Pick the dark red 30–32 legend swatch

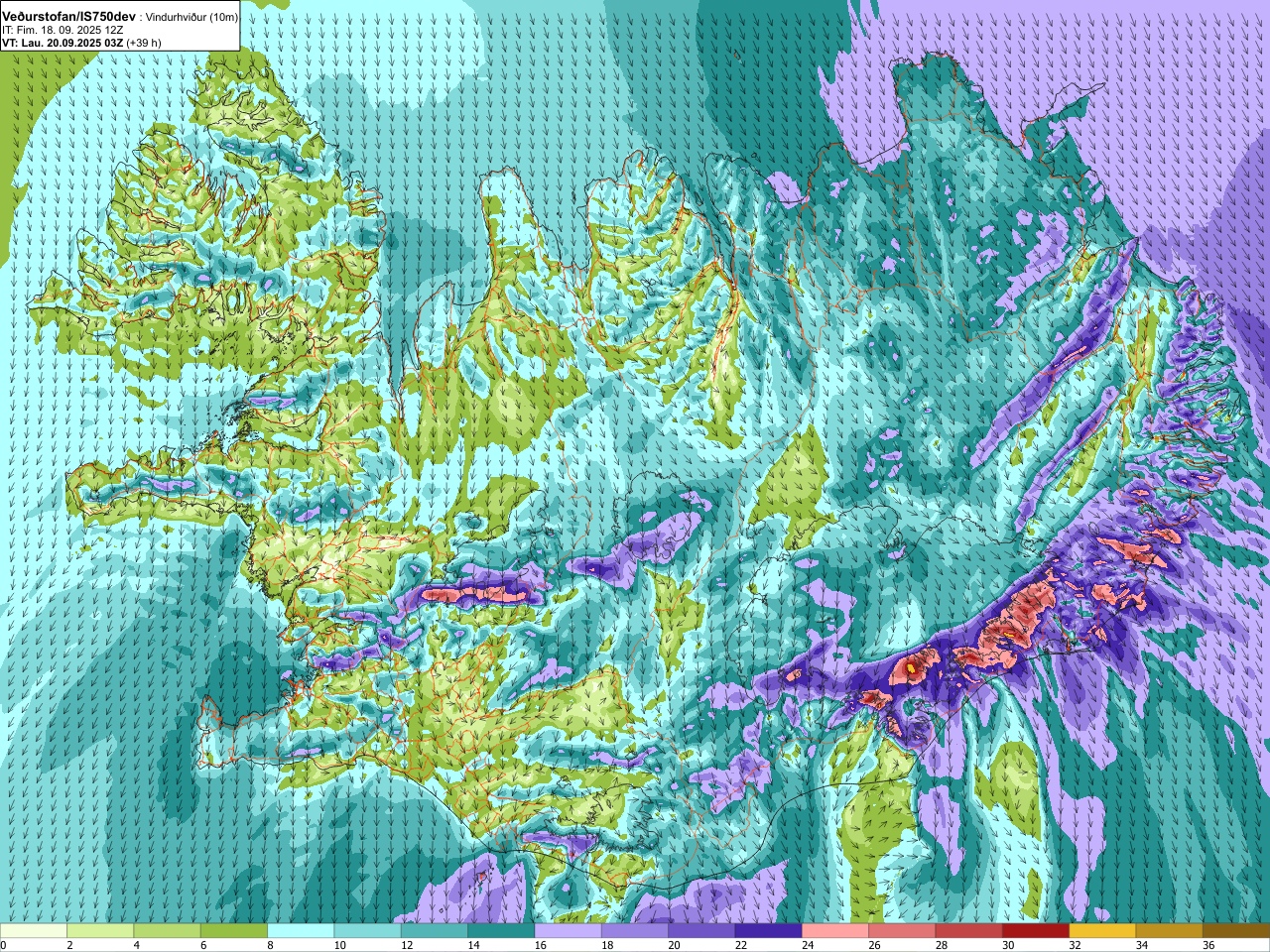(x=1036, y=931)
